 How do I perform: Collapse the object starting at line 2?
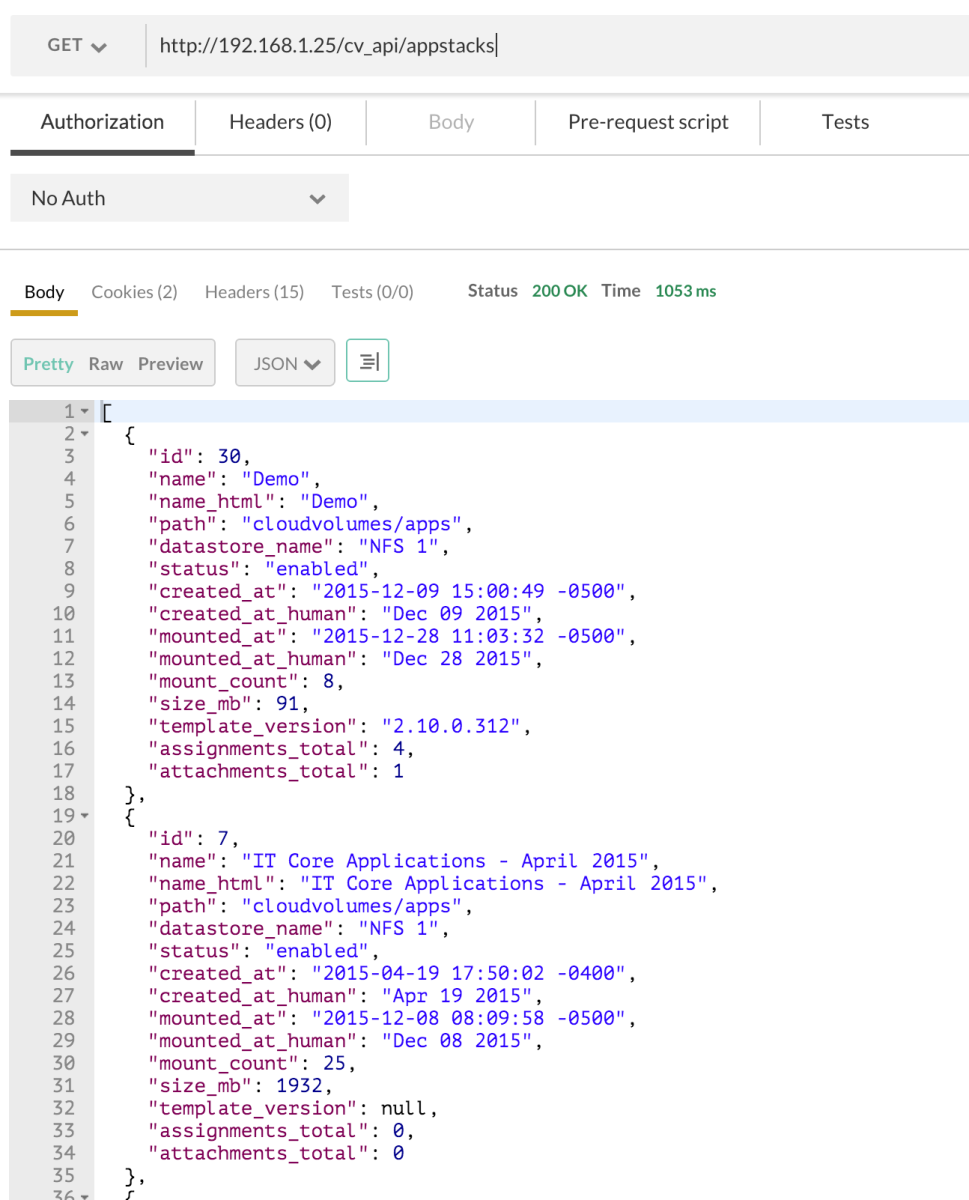click(84, 434)
